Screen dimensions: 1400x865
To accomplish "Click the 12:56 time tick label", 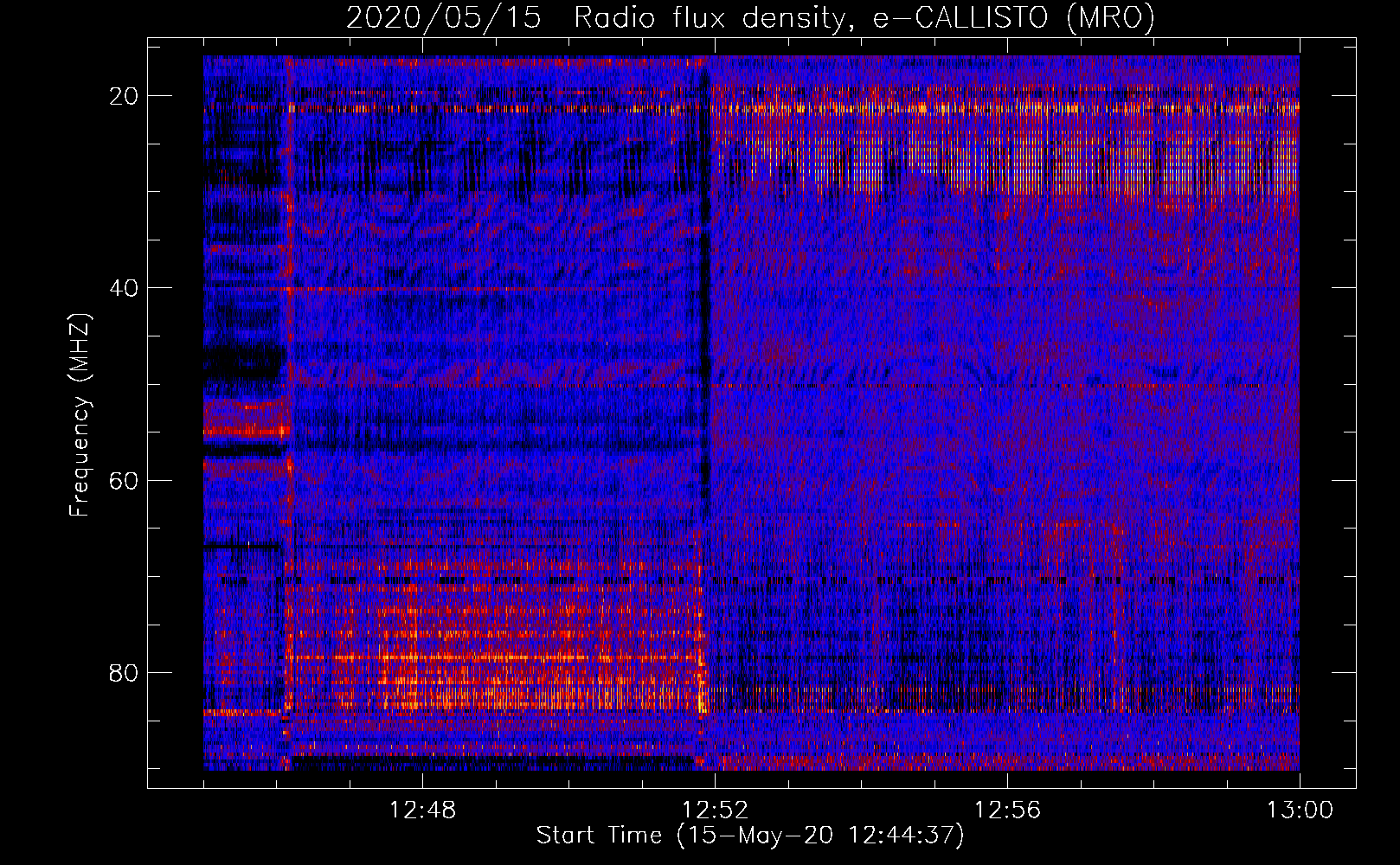I will 1007,811.
